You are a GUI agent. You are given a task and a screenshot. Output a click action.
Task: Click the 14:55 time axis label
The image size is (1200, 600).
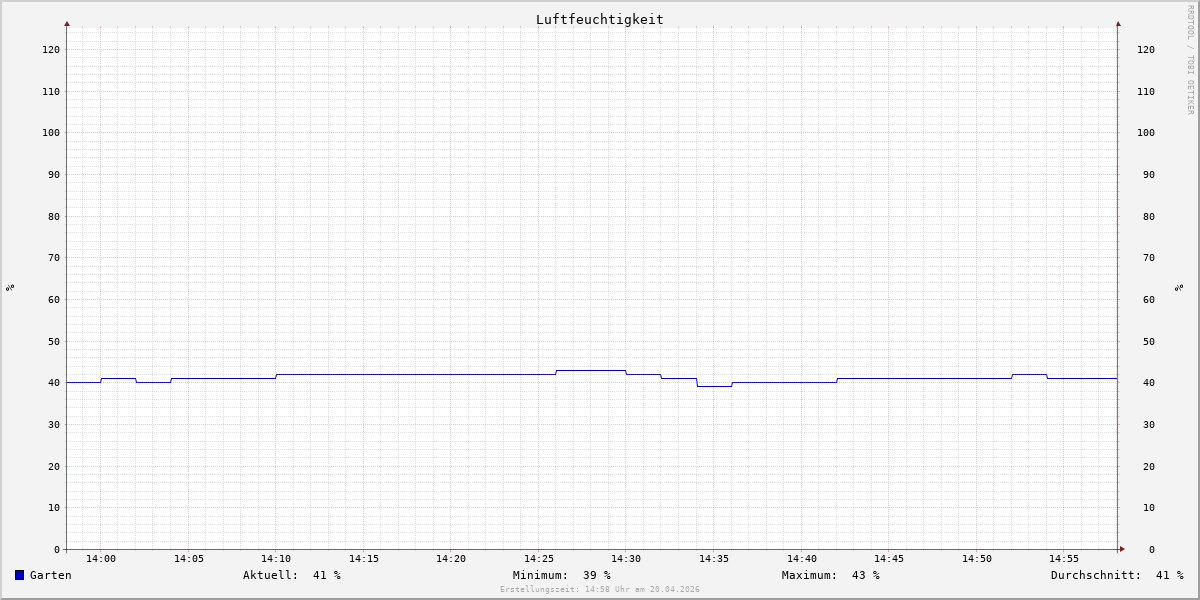pos(1064,559)
